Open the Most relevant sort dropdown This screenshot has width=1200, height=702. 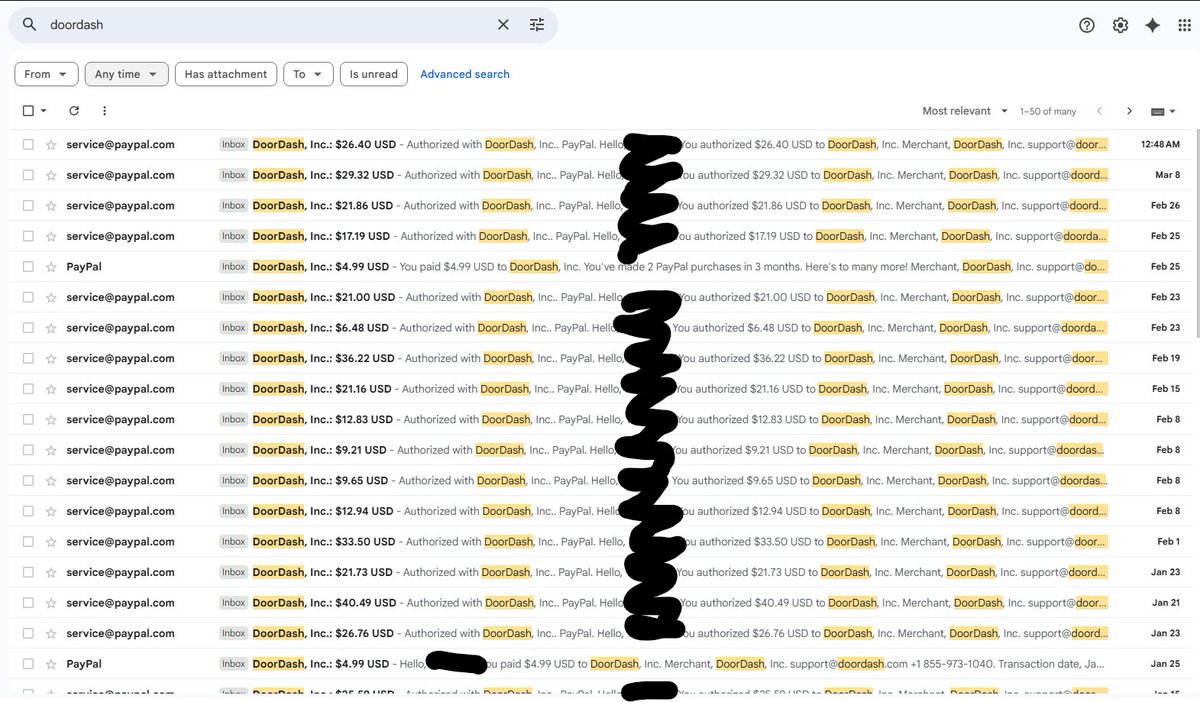pos(966,111)
